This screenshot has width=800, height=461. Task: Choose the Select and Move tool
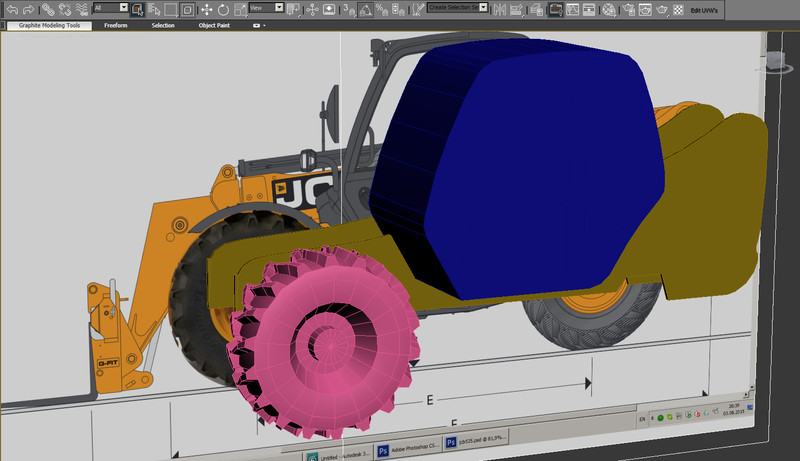206,8
